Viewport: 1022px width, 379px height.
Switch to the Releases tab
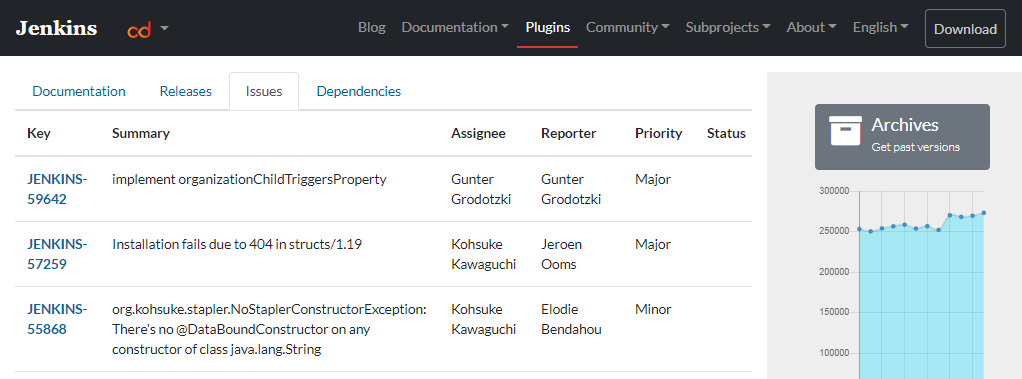[x=186, y=91]
